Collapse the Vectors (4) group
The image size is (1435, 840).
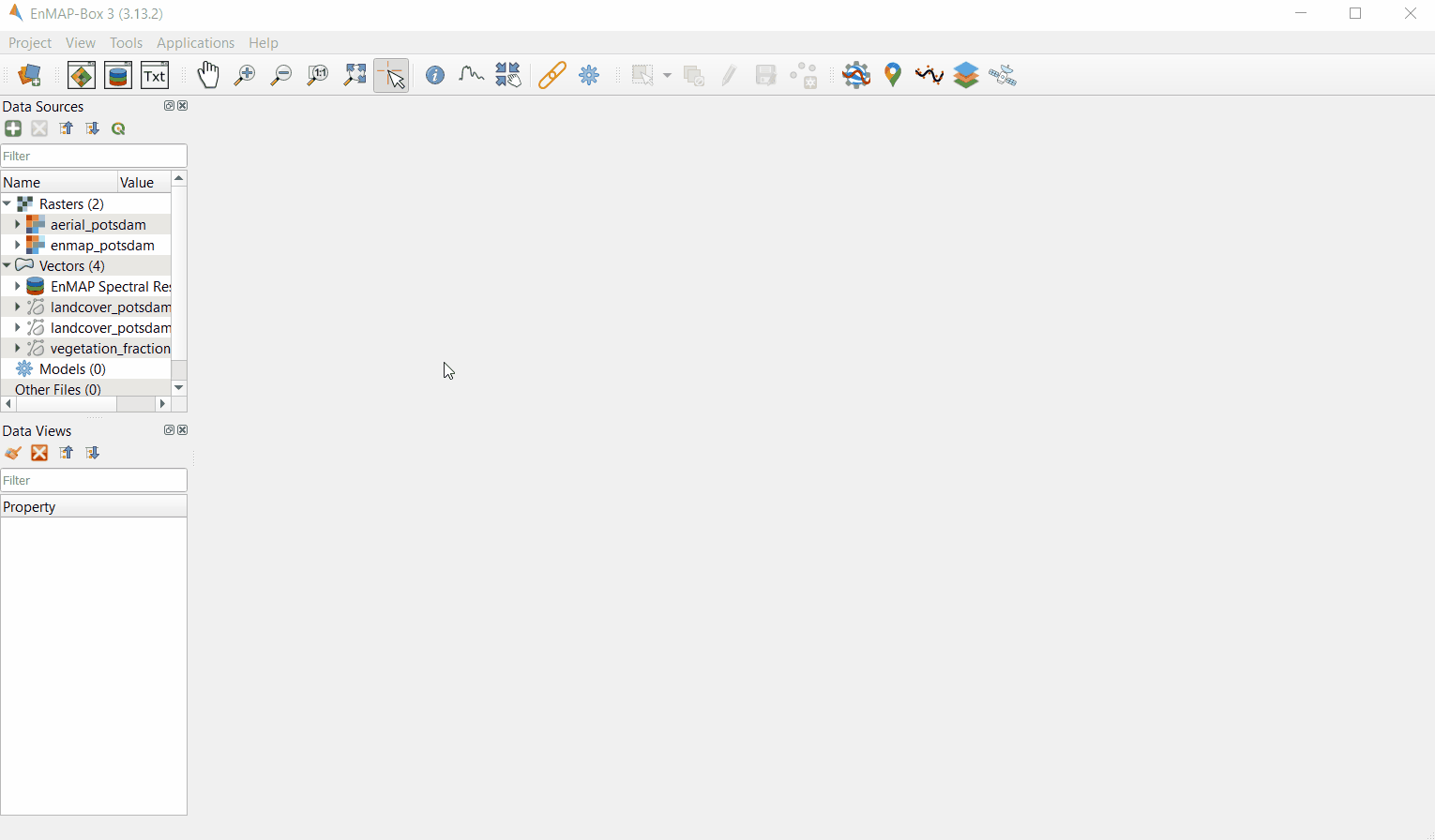click(7, 265)
